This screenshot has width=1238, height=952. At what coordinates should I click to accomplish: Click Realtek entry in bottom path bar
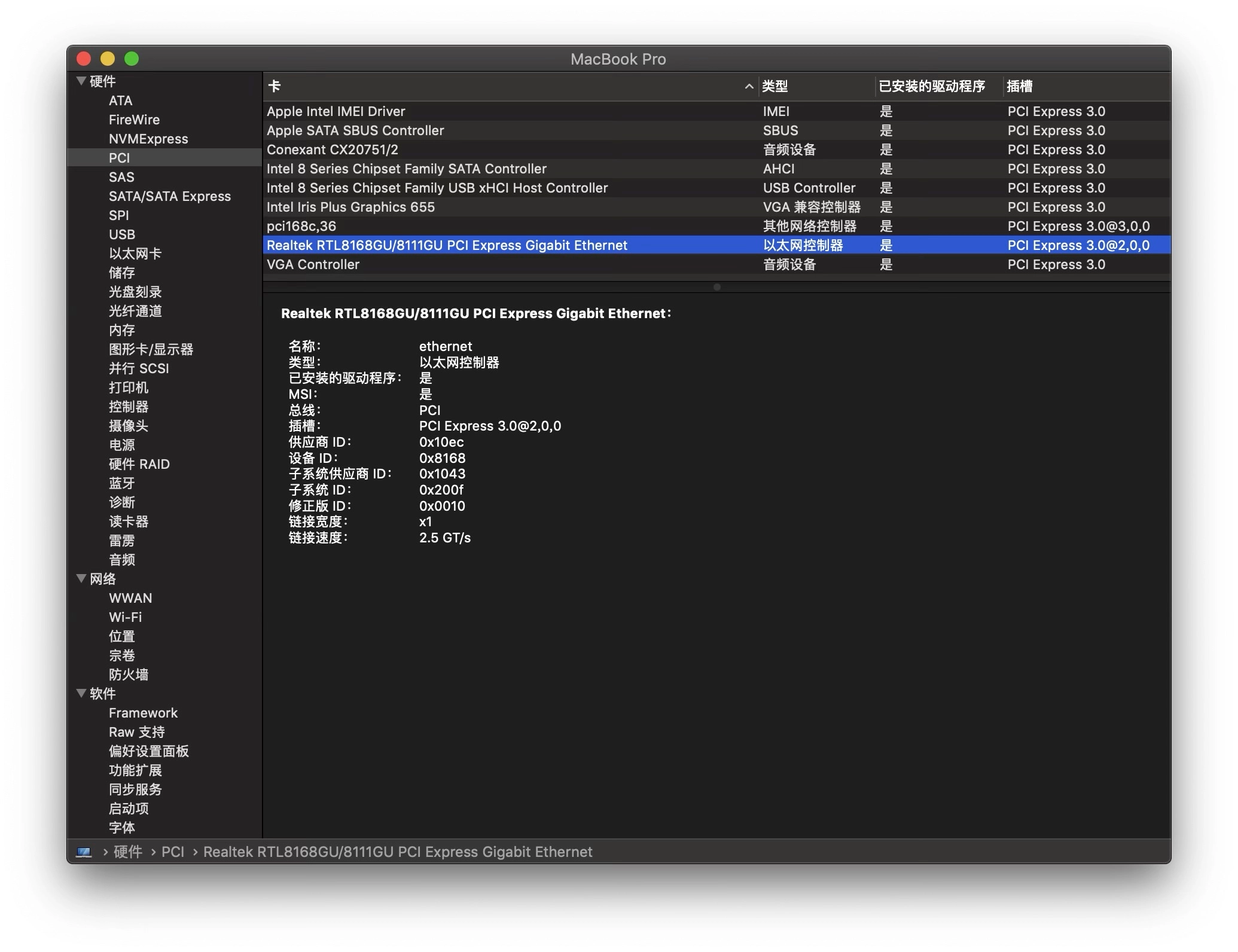(398, 852)
